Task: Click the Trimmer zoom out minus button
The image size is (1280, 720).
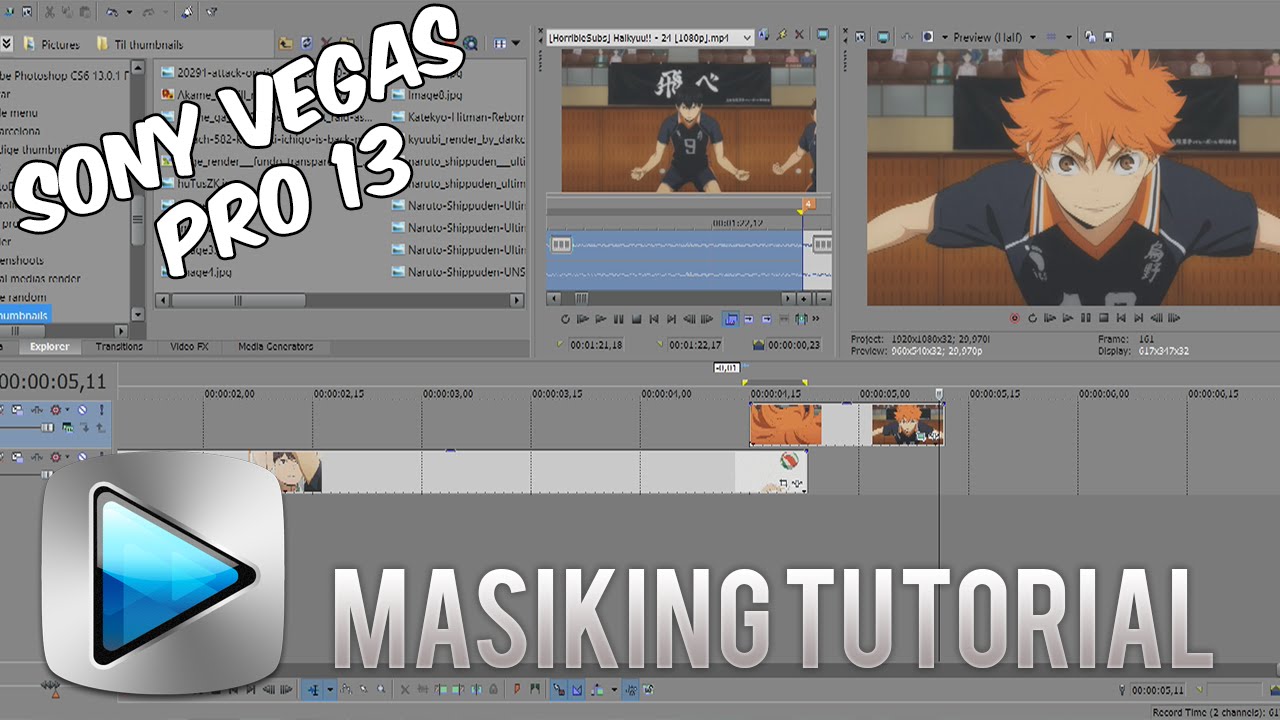Action: click(823, 298)
